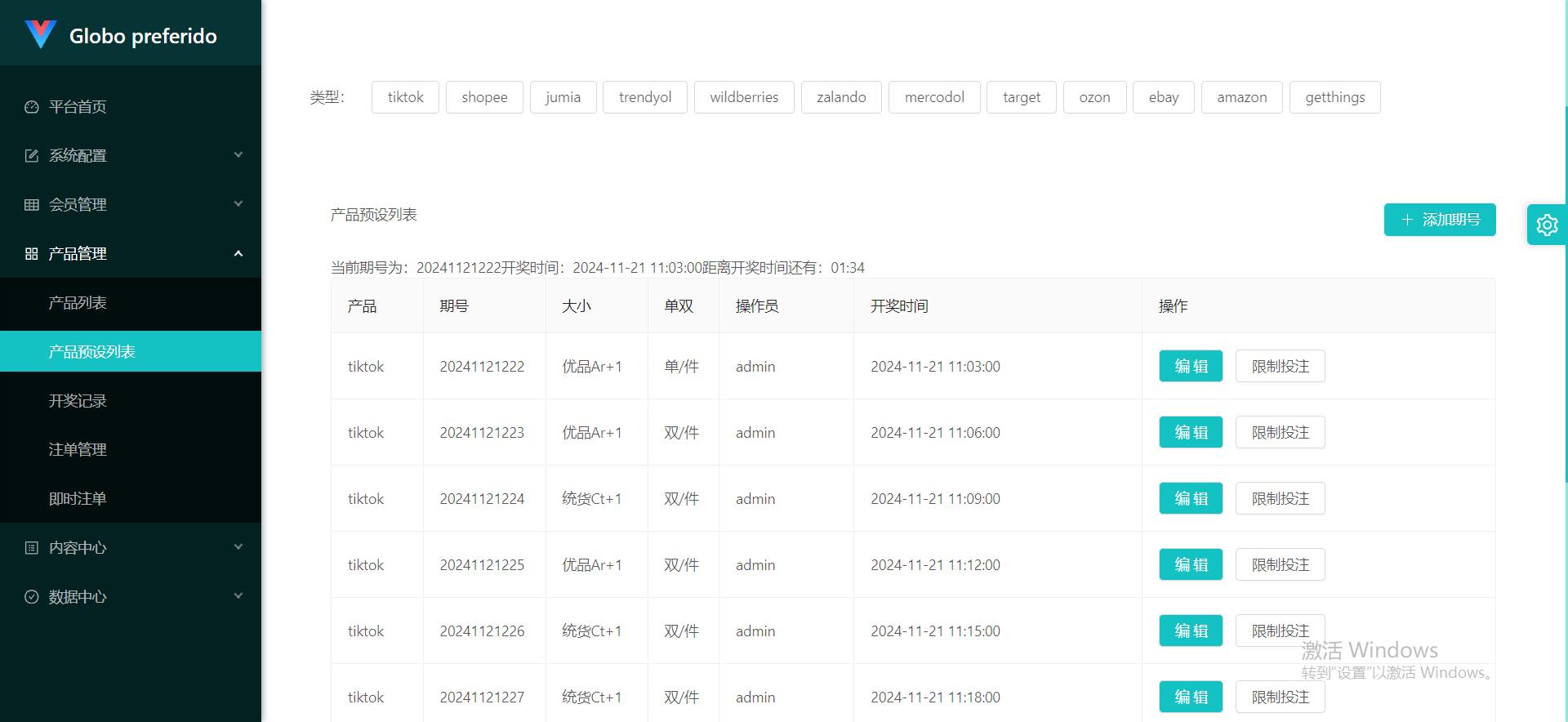Open 即时注单 submenu item

[131, 498]
